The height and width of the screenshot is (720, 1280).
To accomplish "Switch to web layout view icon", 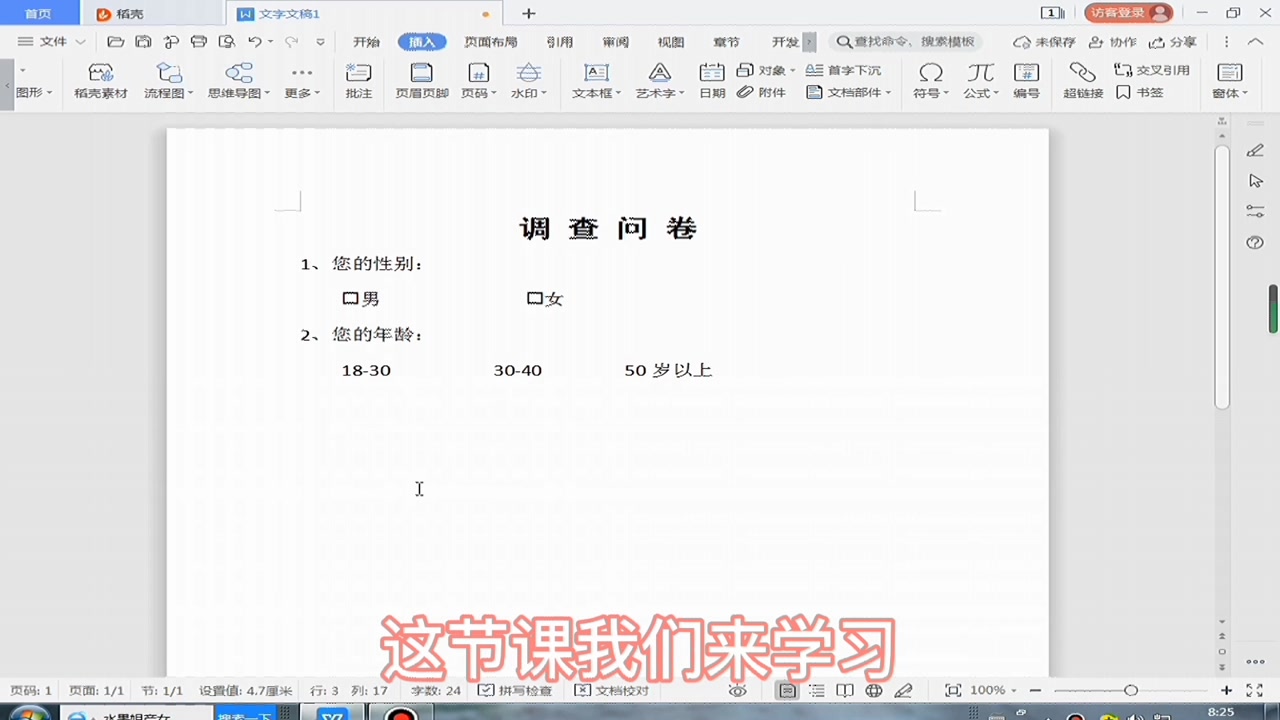I will tap(874, 690).
